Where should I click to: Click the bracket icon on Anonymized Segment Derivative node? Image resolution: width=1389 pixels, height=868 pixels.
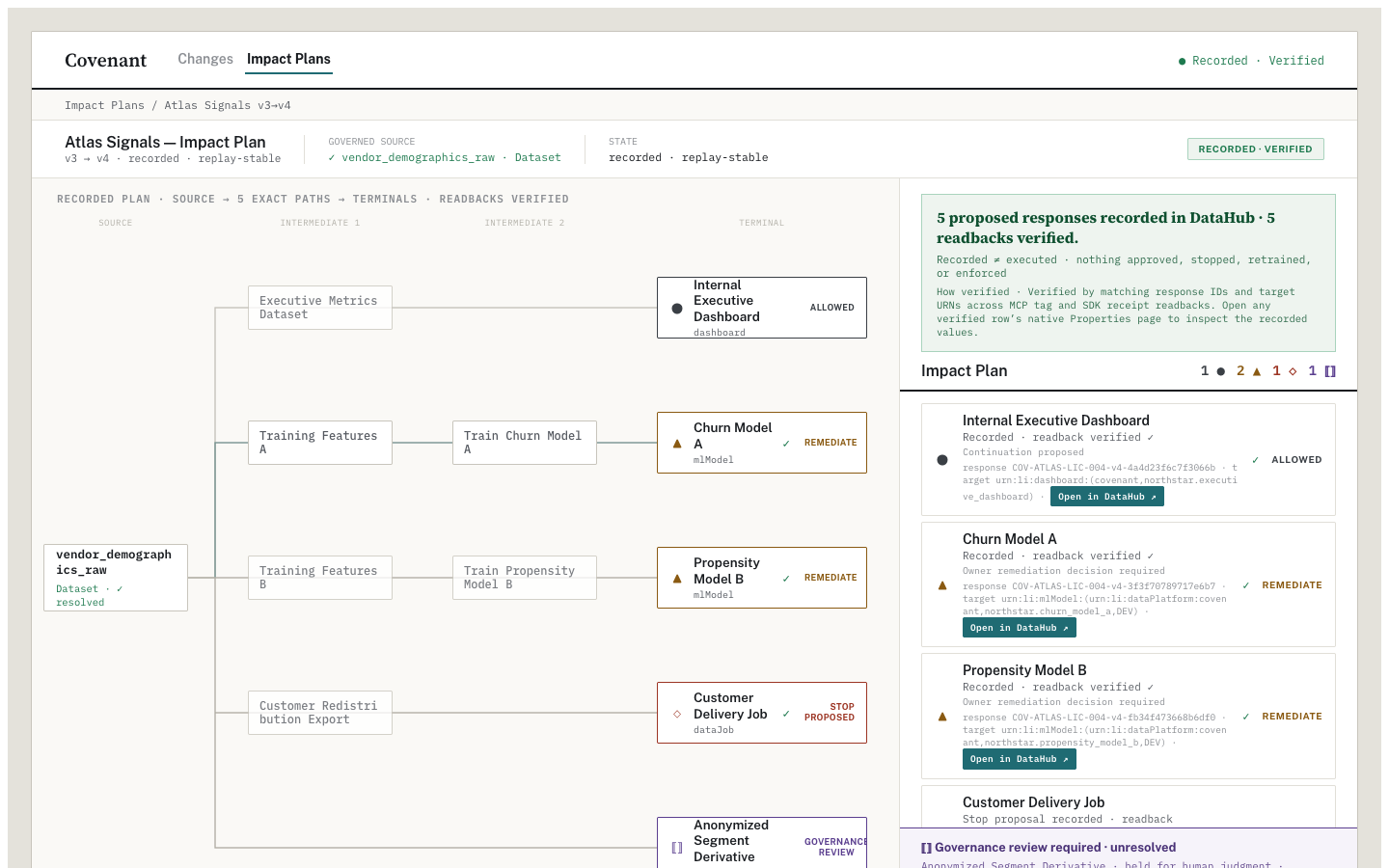[x=677, y=849]
